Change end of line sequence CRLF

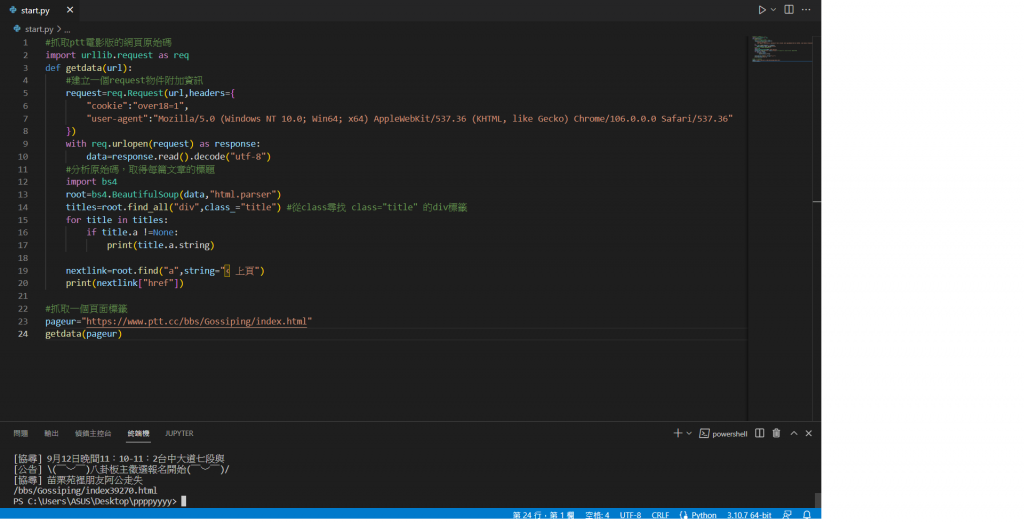coord(660,516)
